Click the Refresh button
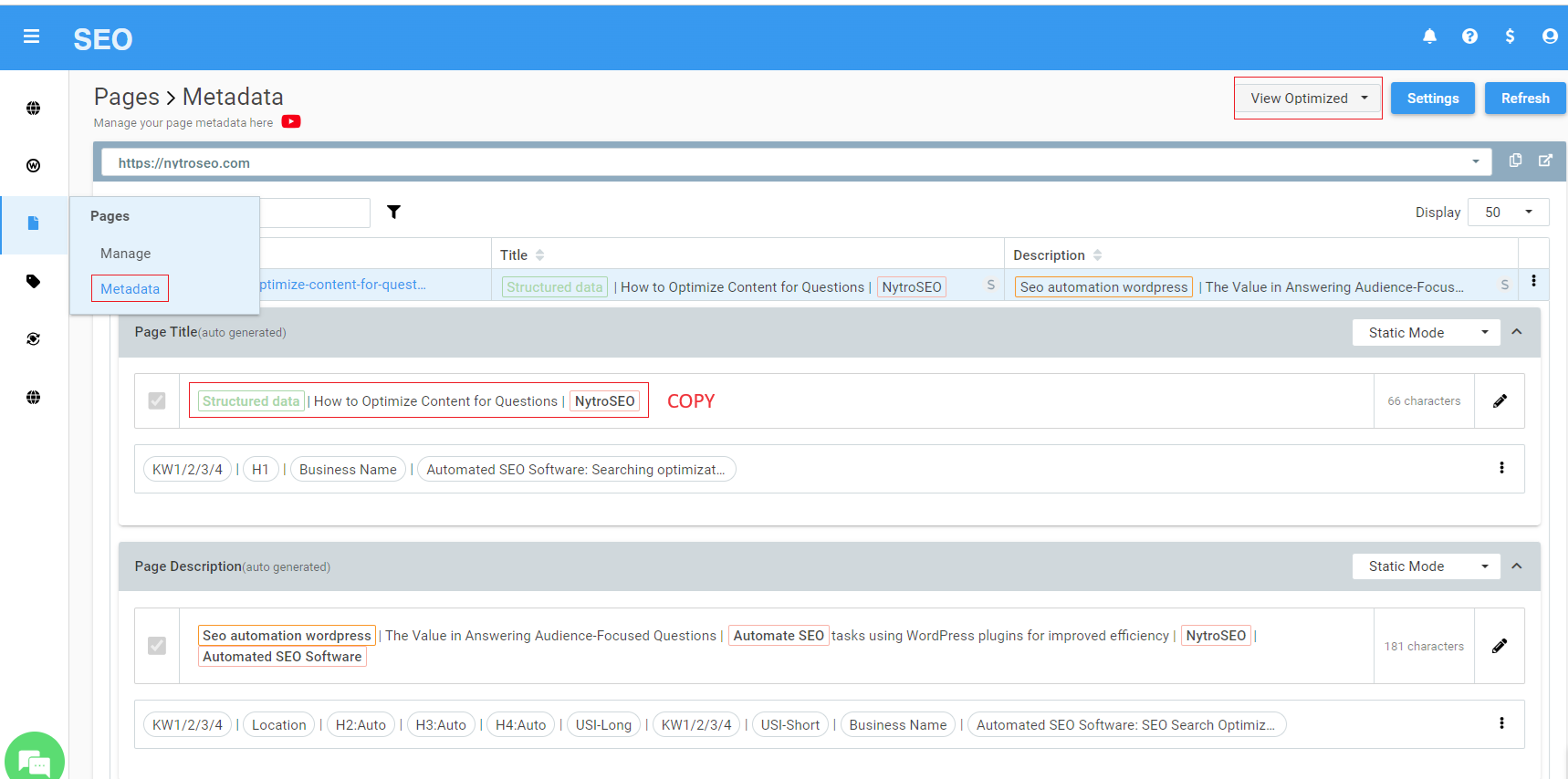Image resolution: width=1568 pixels, height=779 pixels. [x=1525, y=99]
